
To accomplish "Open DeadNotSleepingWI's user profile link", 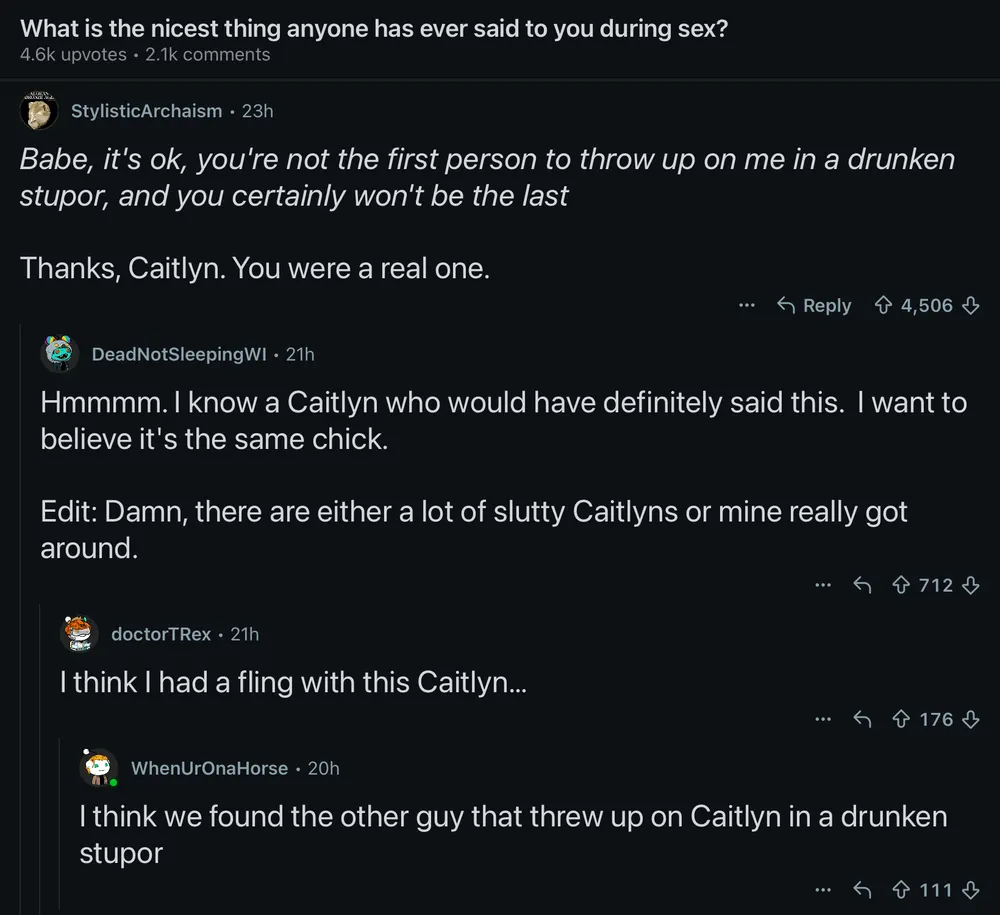I will [179, 354].
